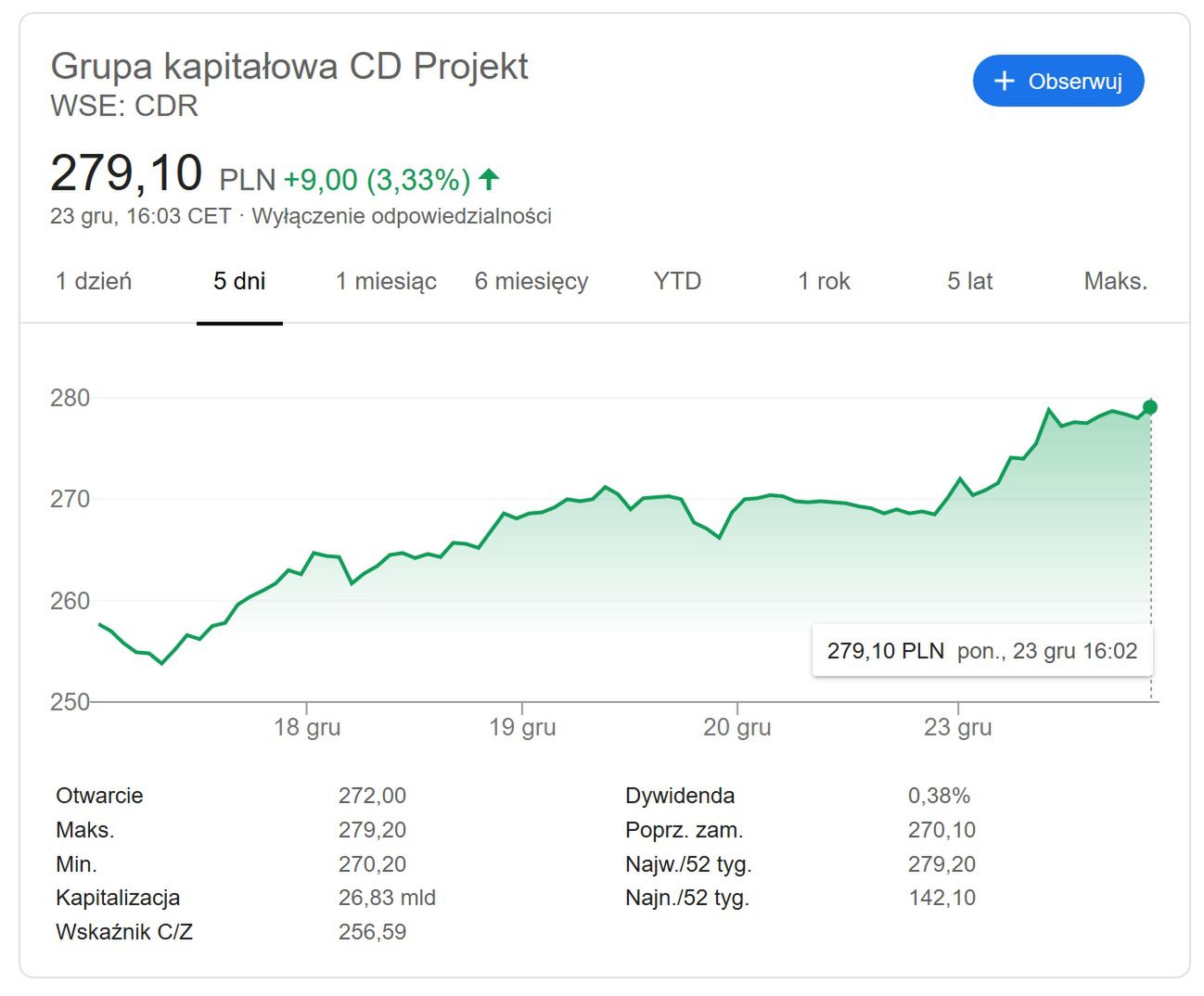
Task: Click the 280 y-axis label
Action: pyautogui.click(x=70, y=398)
